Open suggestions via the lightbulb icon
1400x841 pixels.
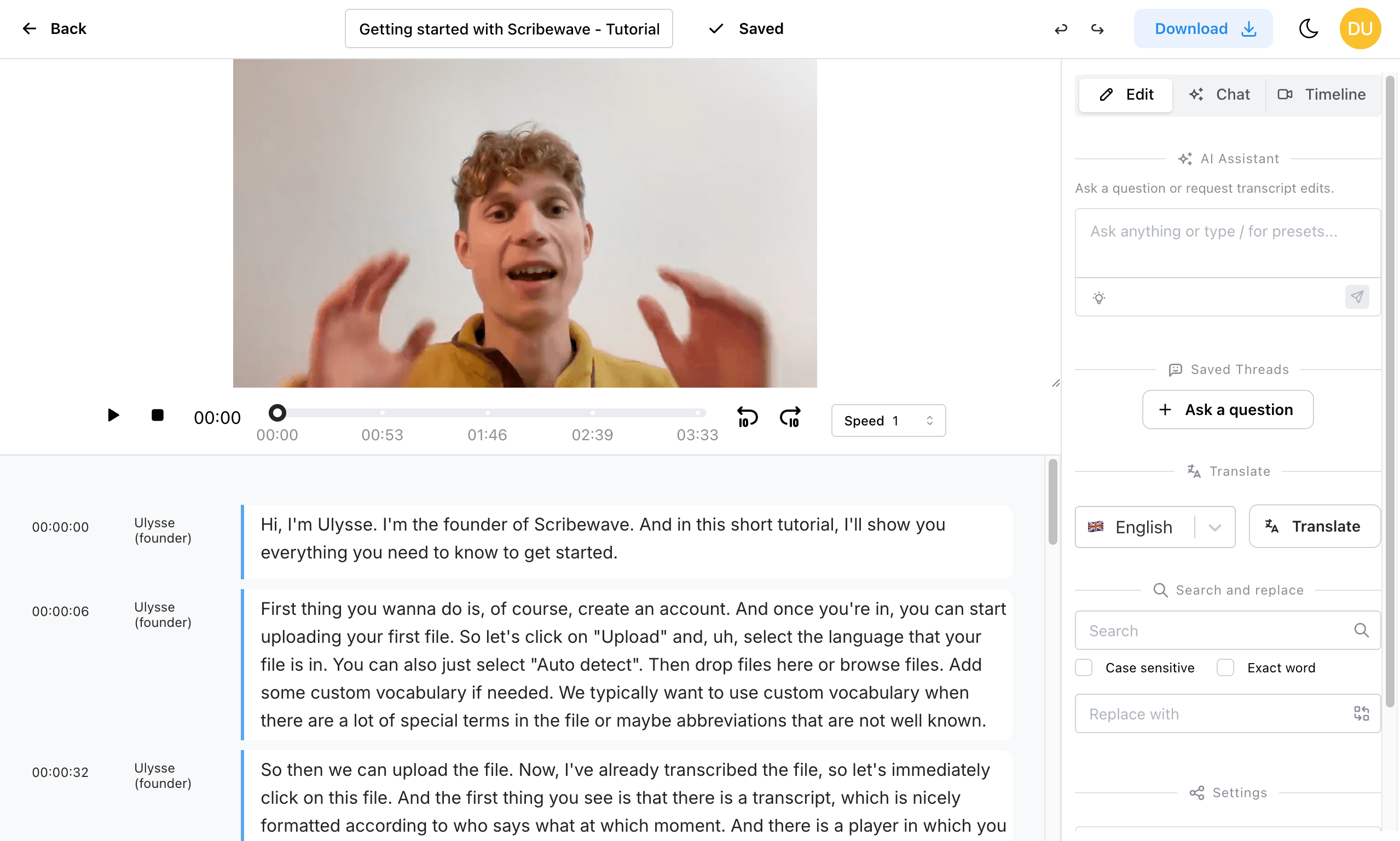(1100, 296)
